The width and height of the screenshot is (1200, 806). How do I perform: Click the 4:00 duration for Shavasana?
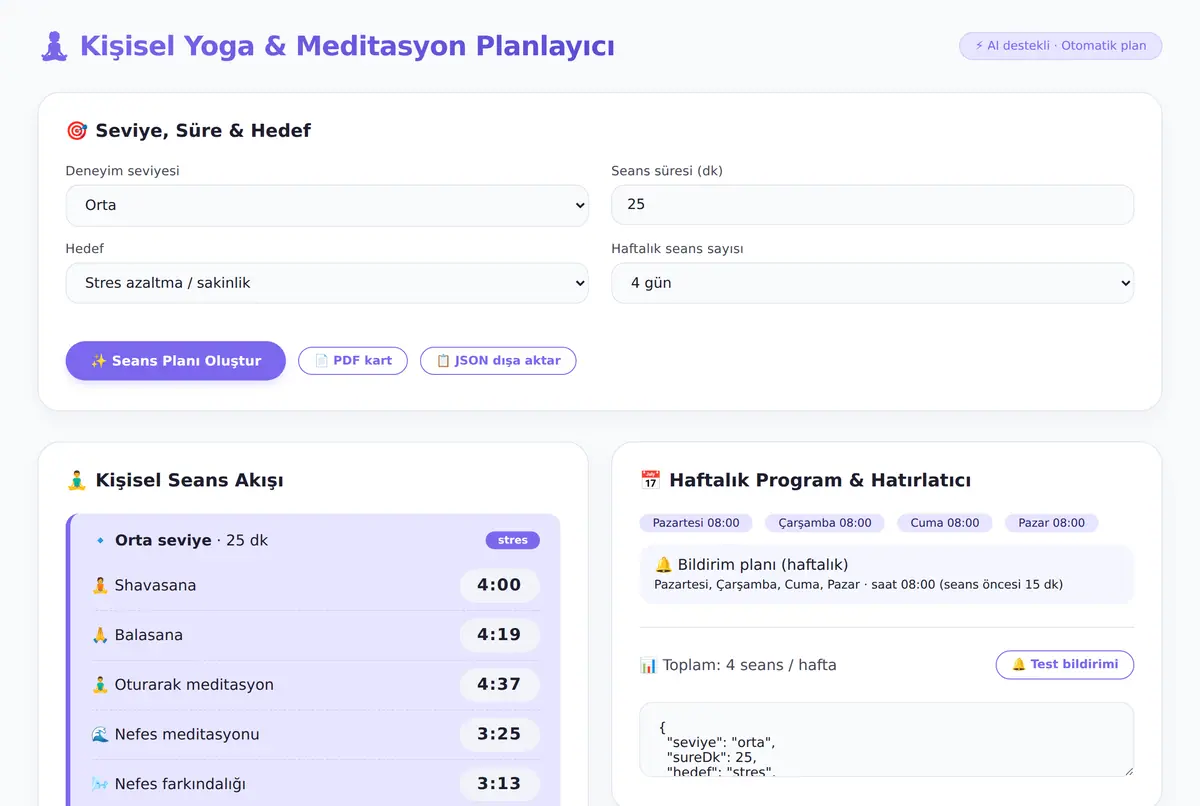[499, 585]
